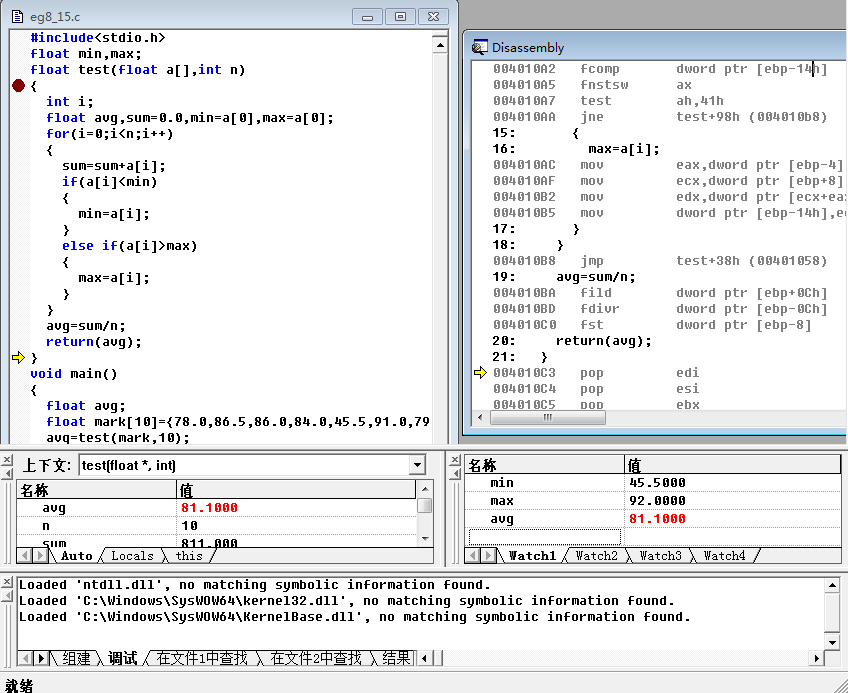Restore the eg8_15.c source window
Image resolution: width=848 pixels, height=693 pixels.
(x=401, y=17)
